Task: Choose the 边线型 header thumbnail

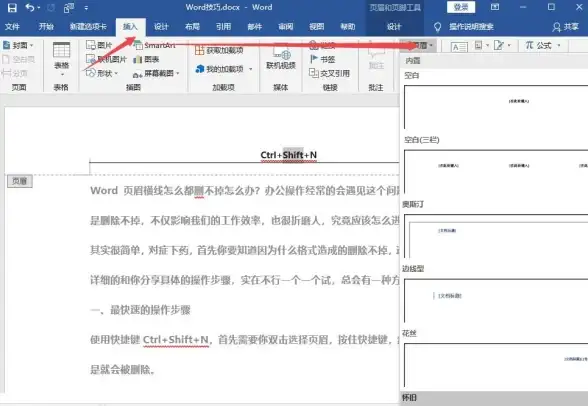Action: [496, 301]
